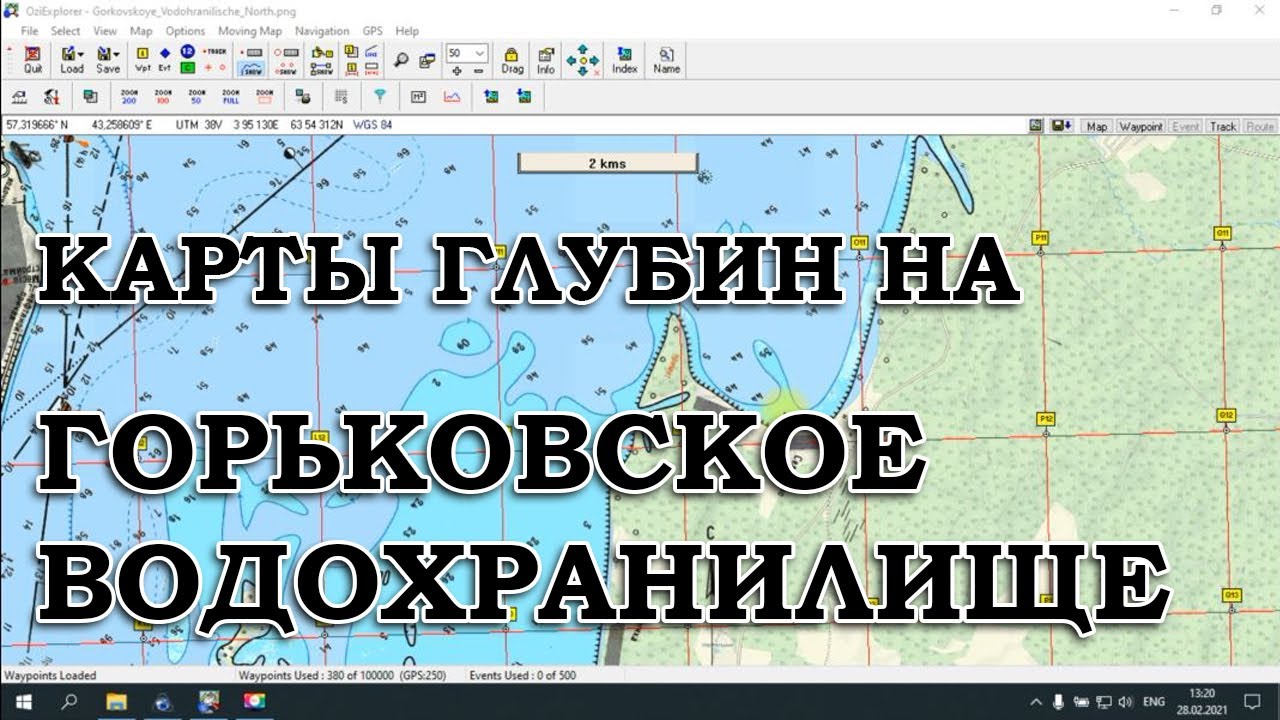This screenshot has height=720, width=1280.
Task: Select the Evt event placement tool
Action: point(165,60)
